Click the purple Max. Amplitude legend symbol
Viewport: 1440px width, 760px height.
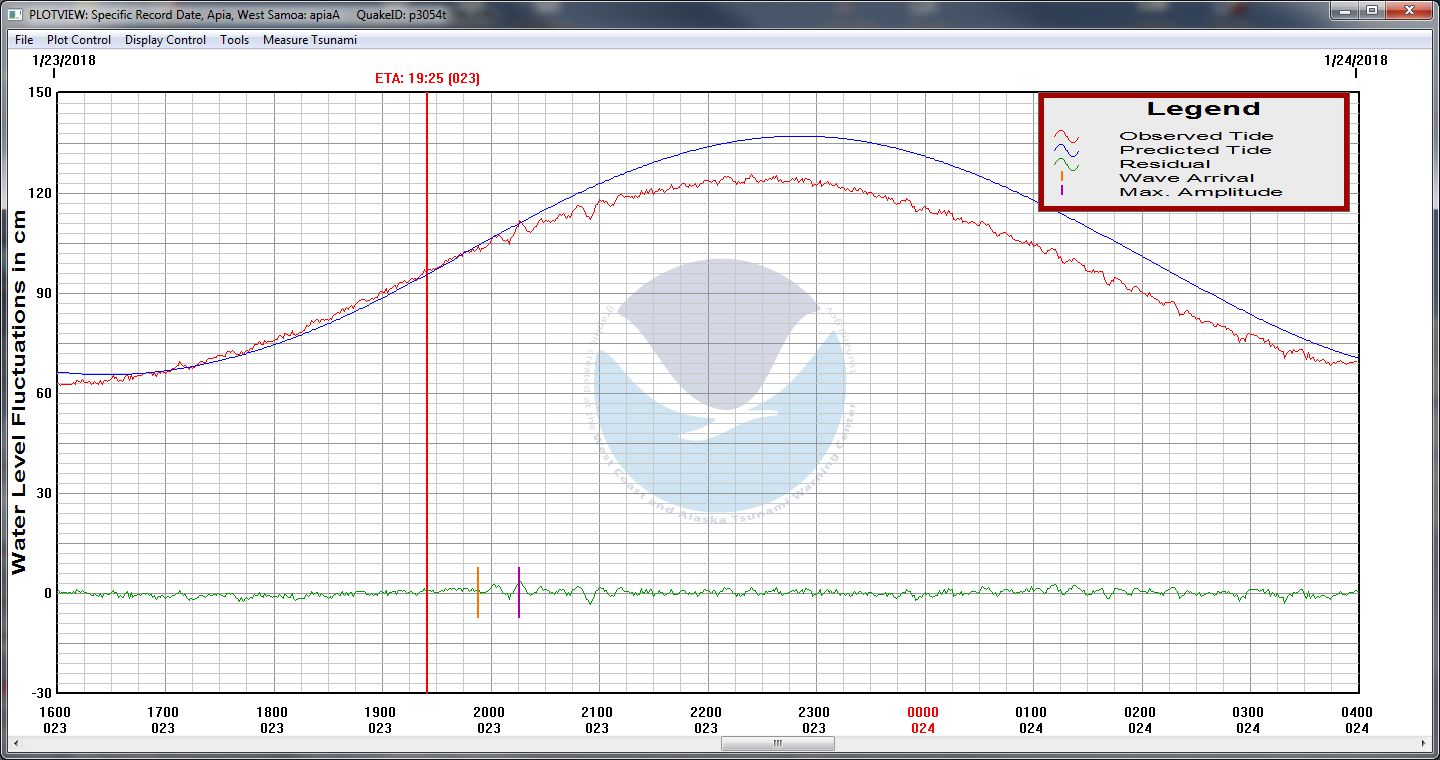click(x=1061, y=191)
